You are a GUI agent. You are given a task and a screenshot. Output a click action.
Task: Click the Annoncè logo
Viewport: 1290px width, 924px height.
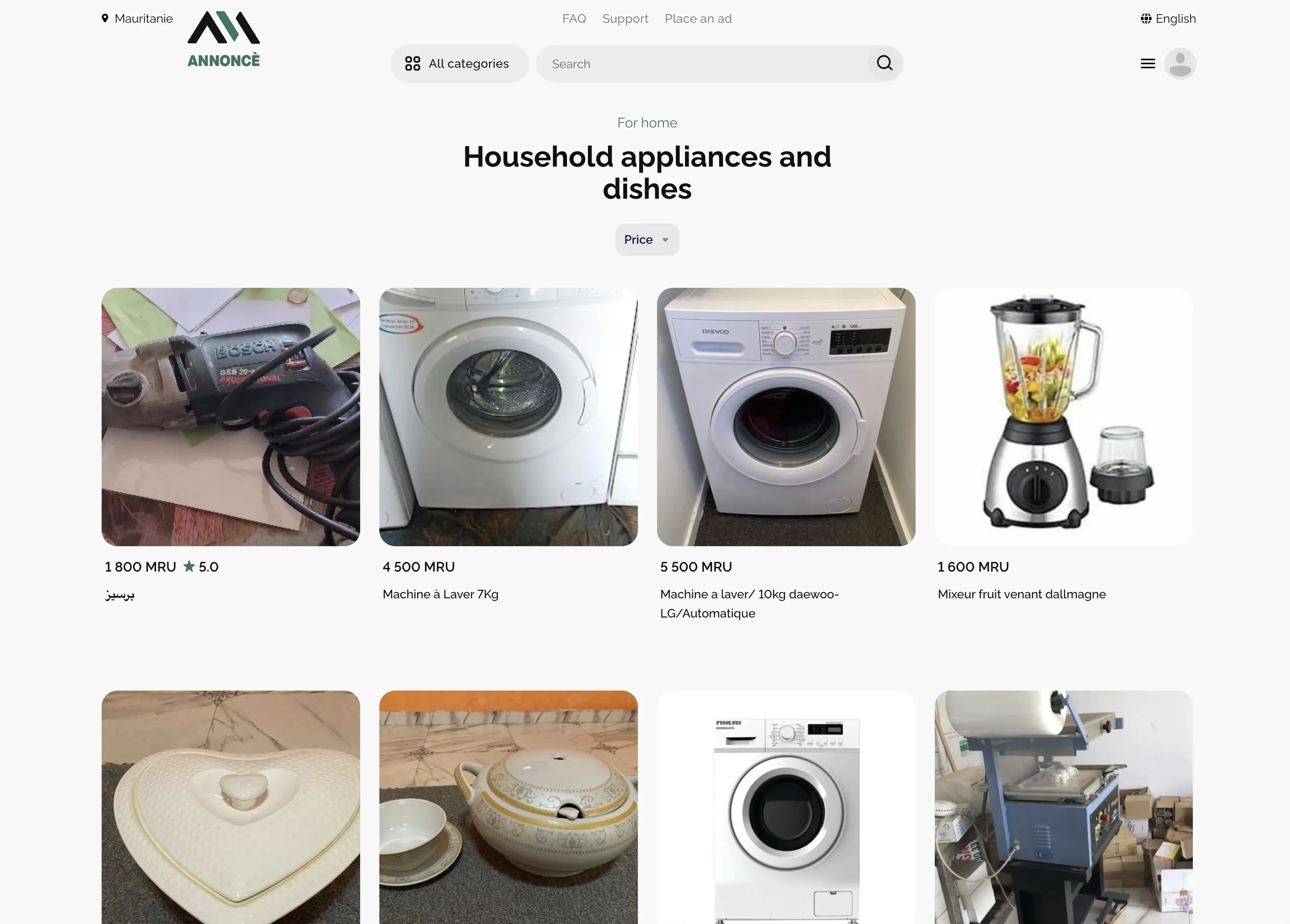(223, 39)
